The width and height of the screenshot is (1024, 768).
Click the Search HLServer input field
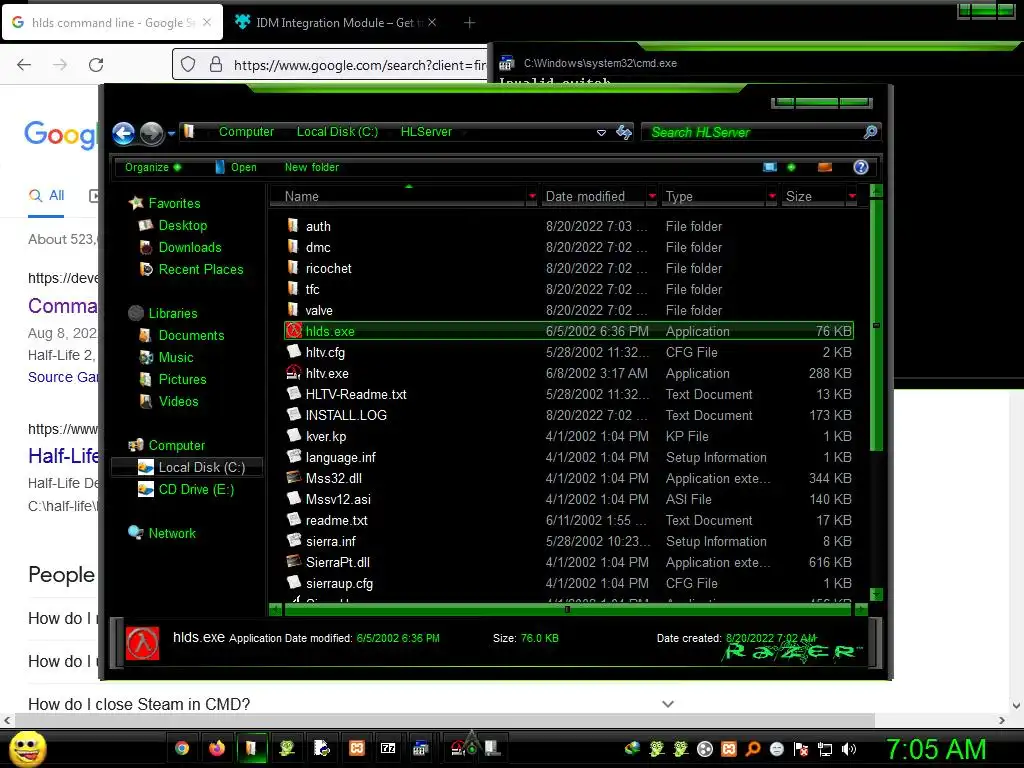[754, 133]
